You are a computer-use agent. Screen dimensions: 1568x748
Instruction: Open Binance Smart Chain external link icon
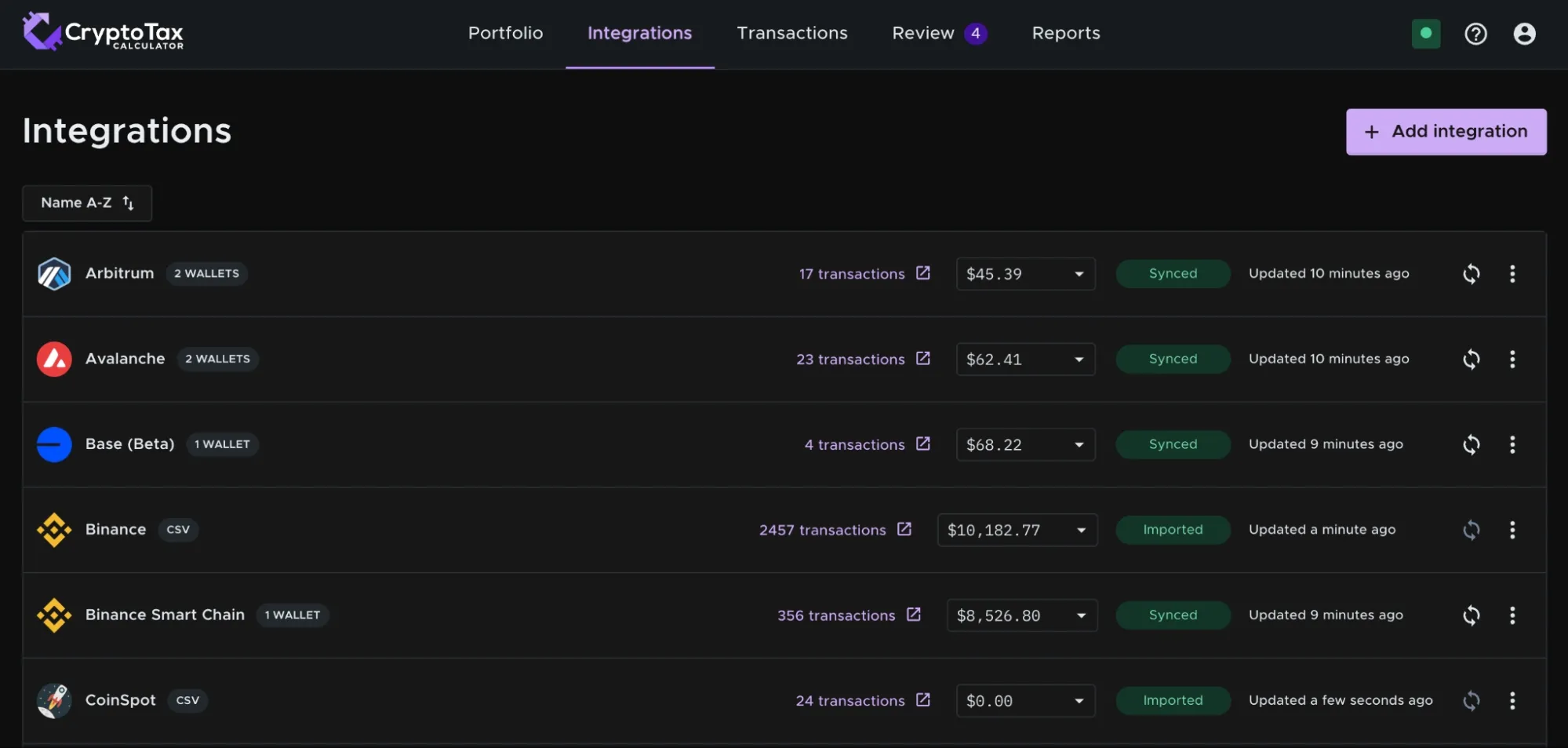point(914,615)
